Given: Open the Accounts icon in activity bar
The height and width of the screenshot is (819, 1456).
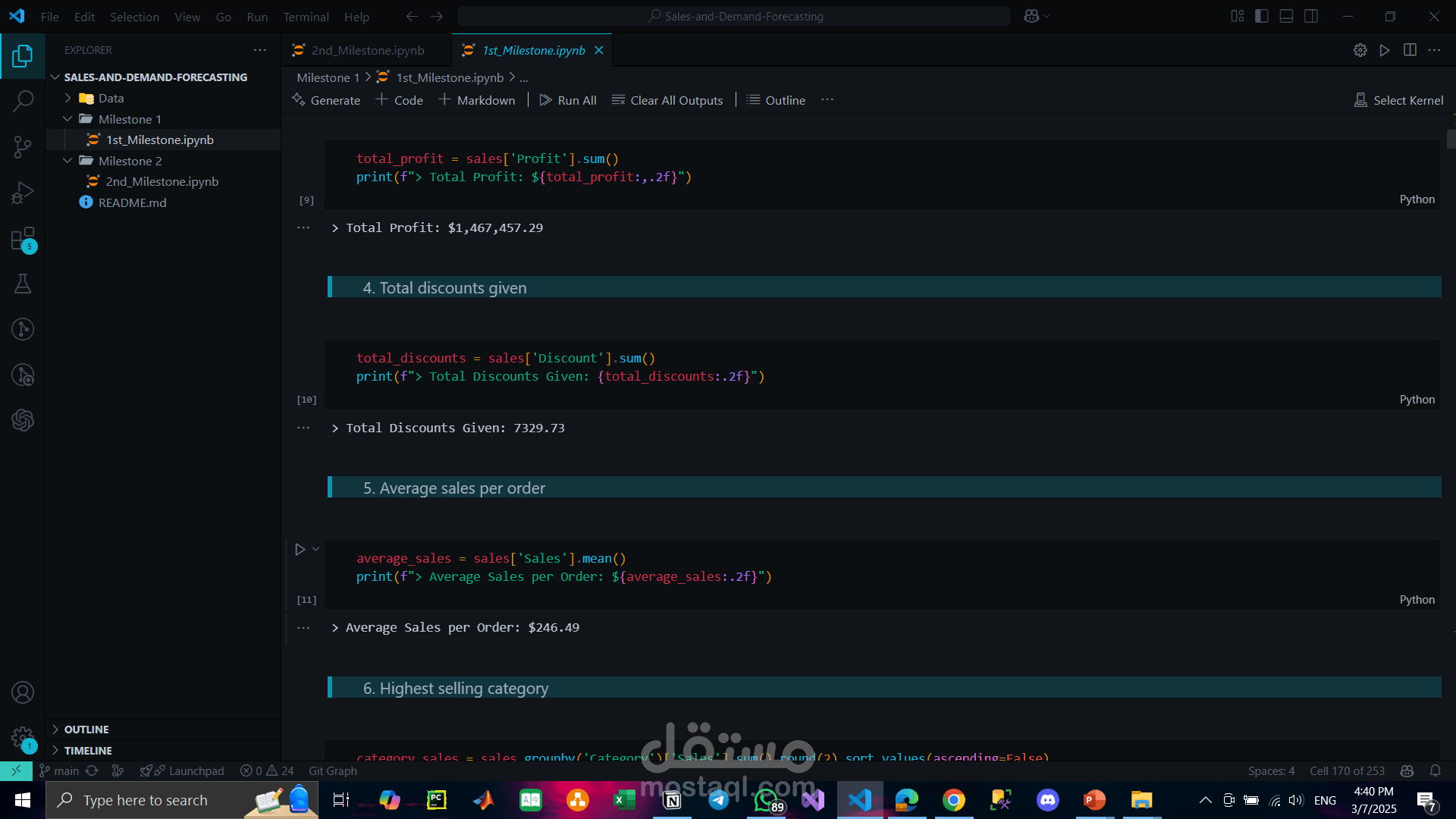Looking at the screenshot, I should [23, 692].
